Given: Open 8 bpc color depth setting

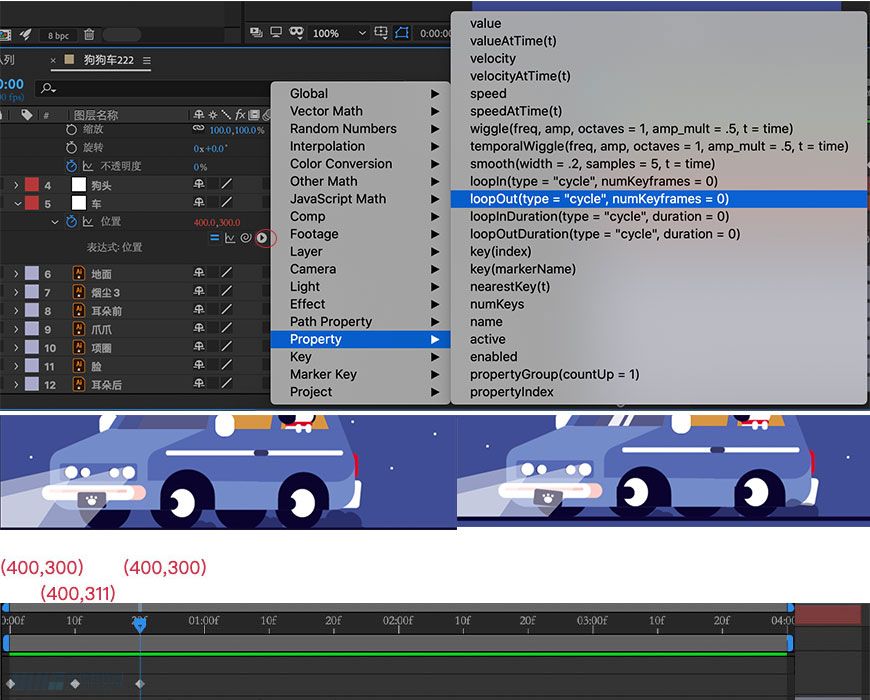Looking at the screenshot, I should tap(58, 35).
